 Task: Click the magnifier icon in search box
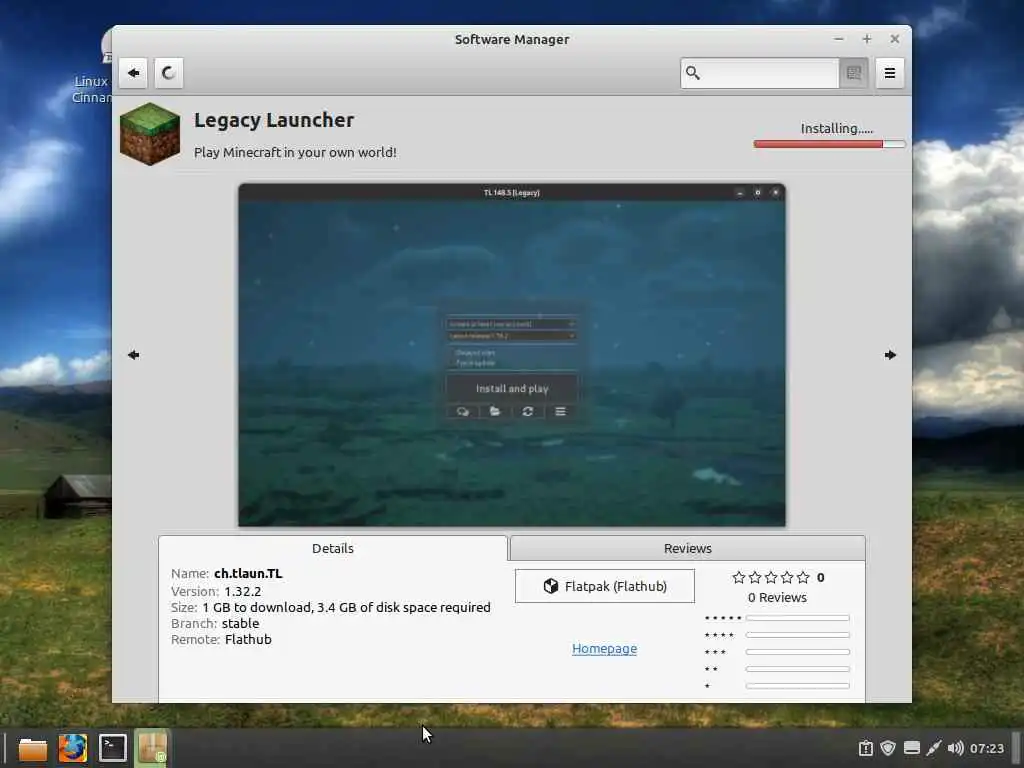(693, 72)
